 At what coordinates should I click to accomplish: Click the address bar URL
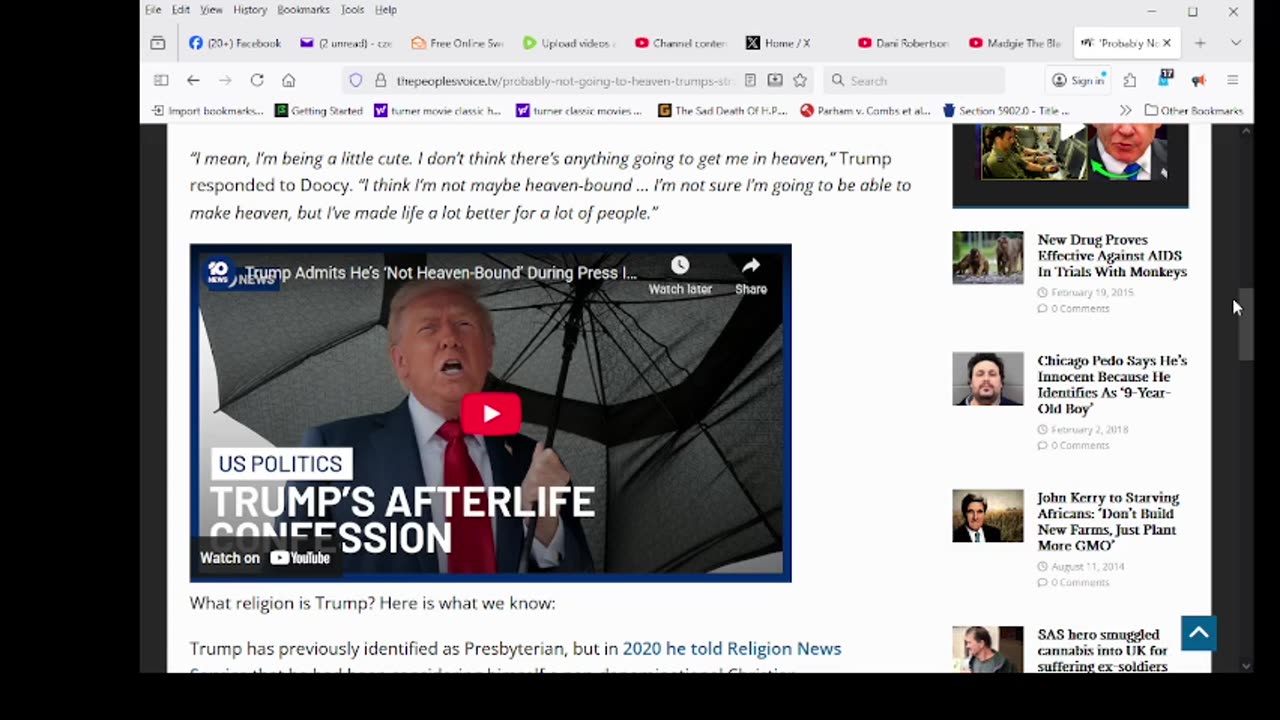tap(564, 81)
